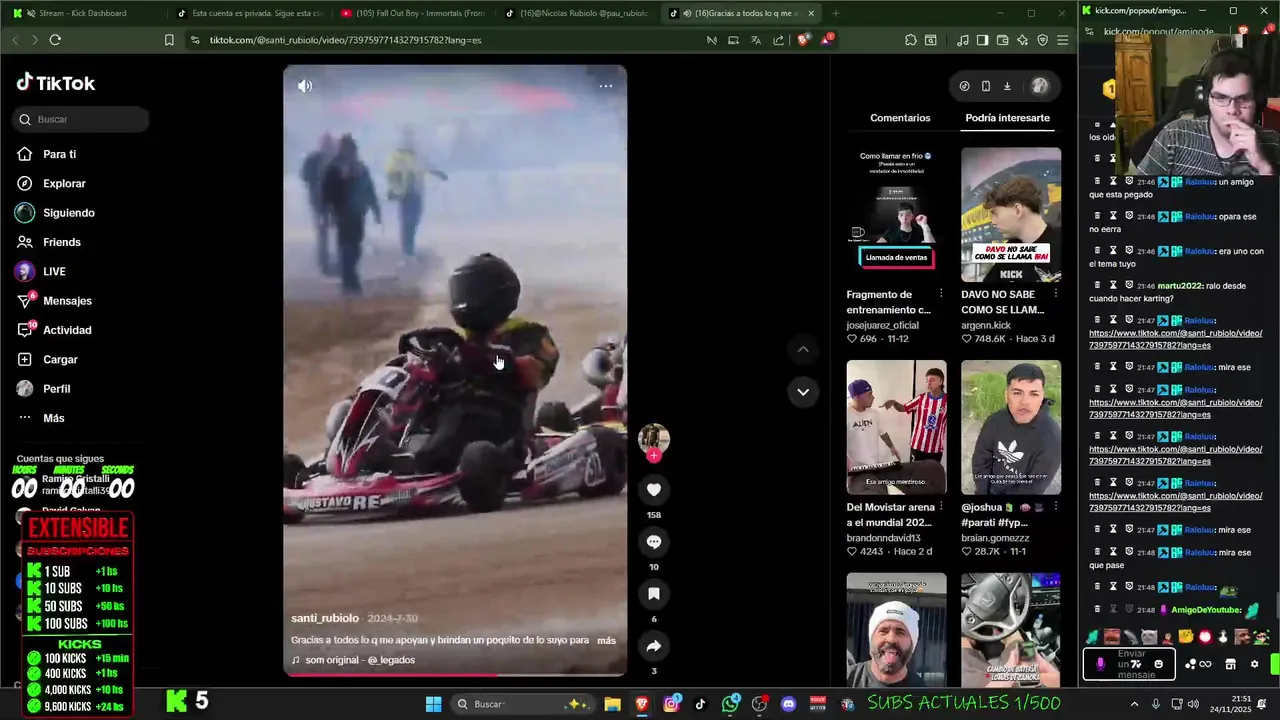Viewport: 1280px width, 720px height.
Task: Switch to 'Stream - Kick Dashboard' browser tab
Action: click(x=83, y=13)
